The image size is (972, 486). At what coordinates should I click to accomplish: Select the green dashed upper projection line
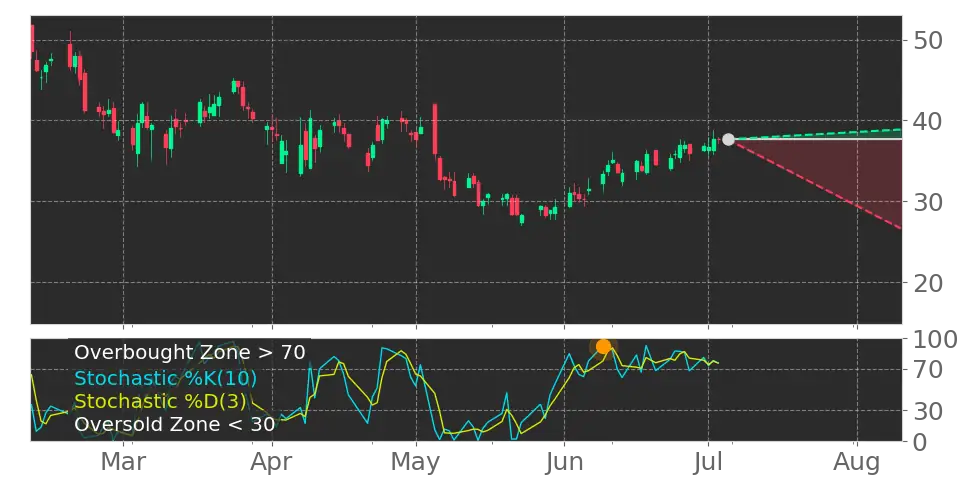click(x=817, y=135)
